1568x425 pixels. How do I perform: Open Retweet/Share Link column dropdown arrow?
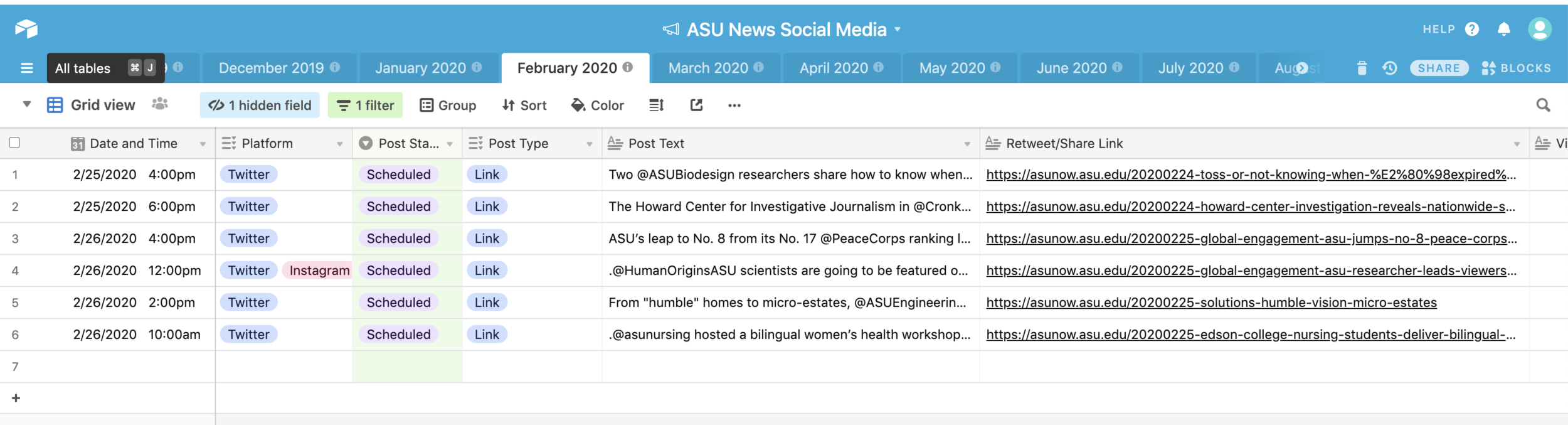coord(1517,144)
